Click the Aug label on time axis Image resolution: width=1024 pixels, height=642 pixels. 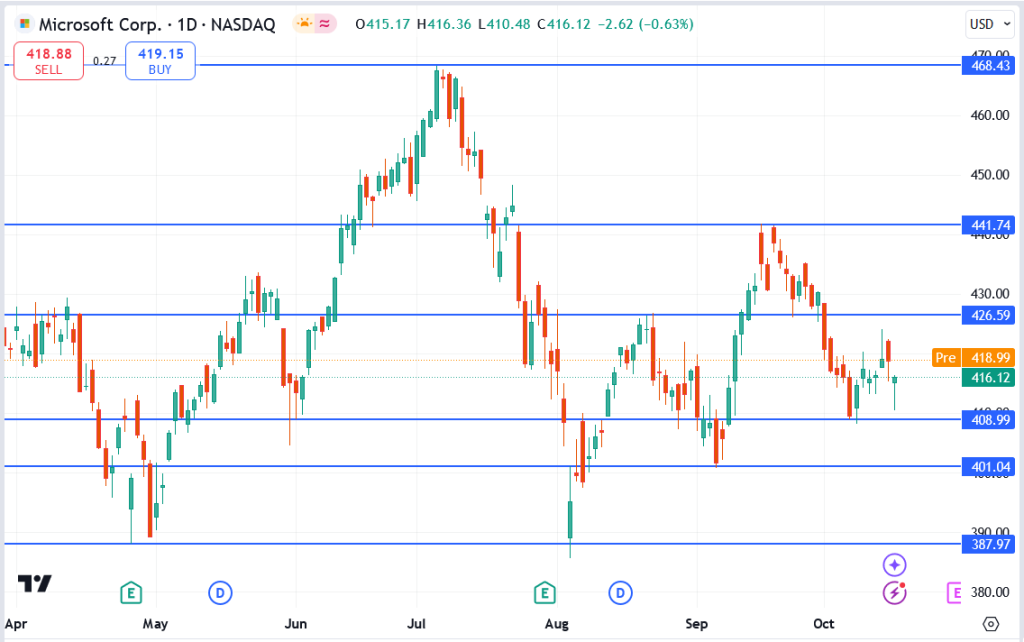pyautogui.click(x=556, y=624)
